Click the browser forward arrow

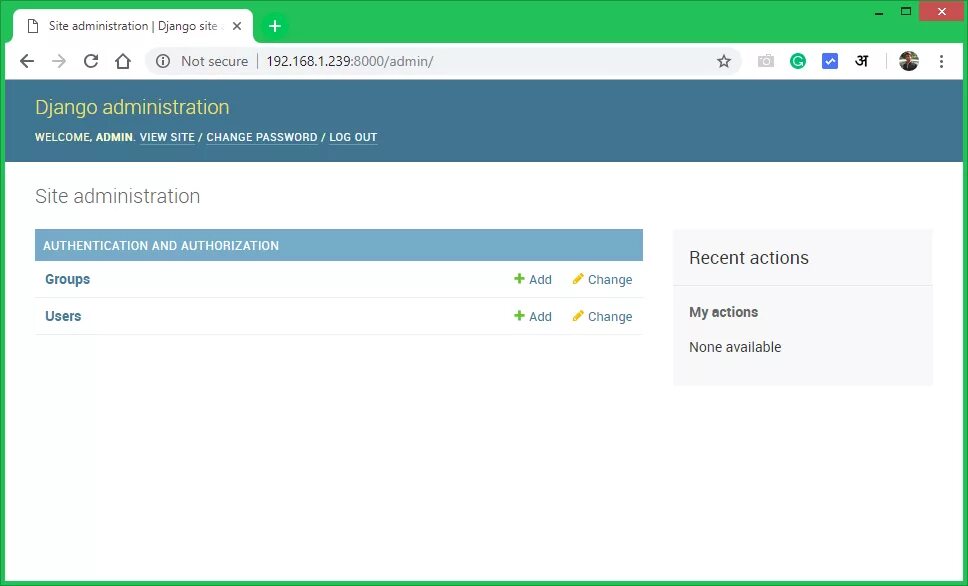(59, 61)
